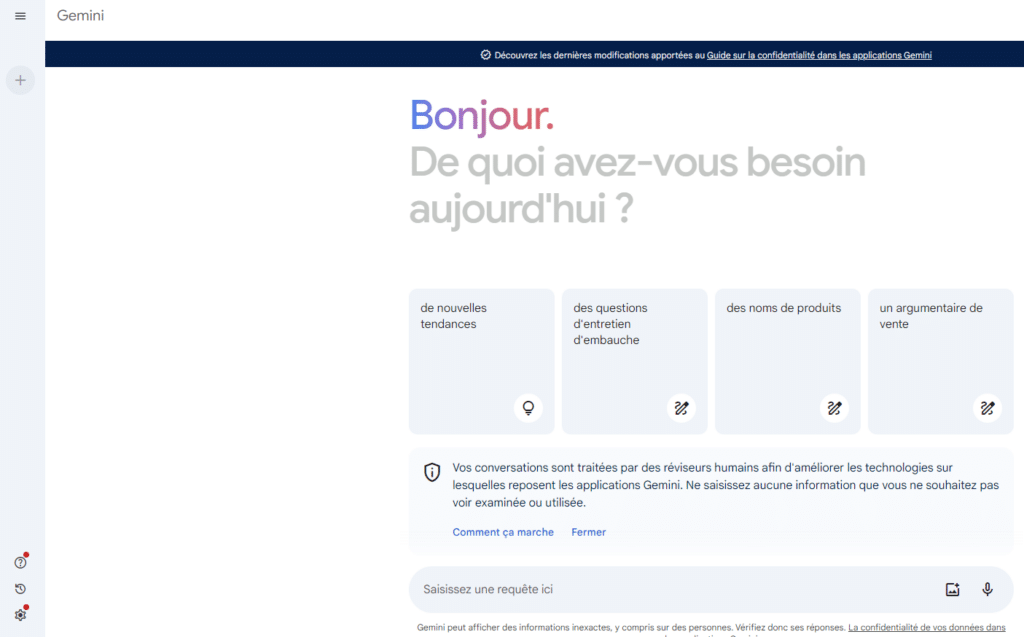Click pencil icon on questions d'entretien card
Image resolution: width=1024 pixels, height=637 pixels.
(681, 408)
